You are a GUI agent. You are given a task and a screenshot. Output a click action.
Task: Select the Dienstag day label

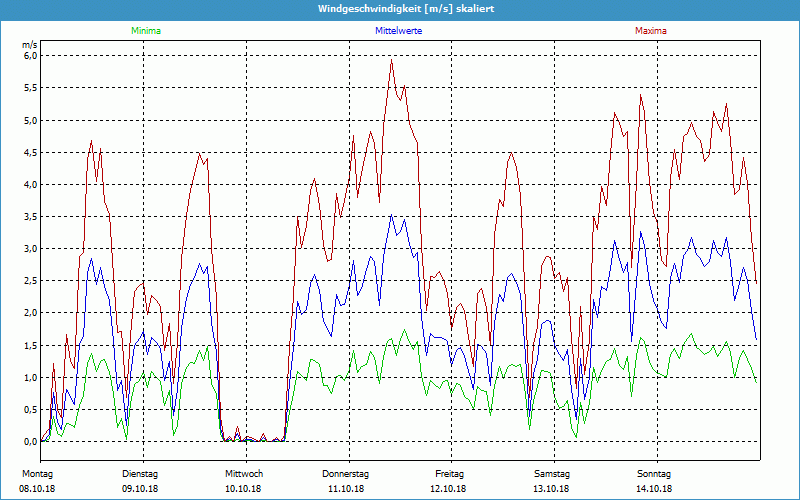(140, 474)
